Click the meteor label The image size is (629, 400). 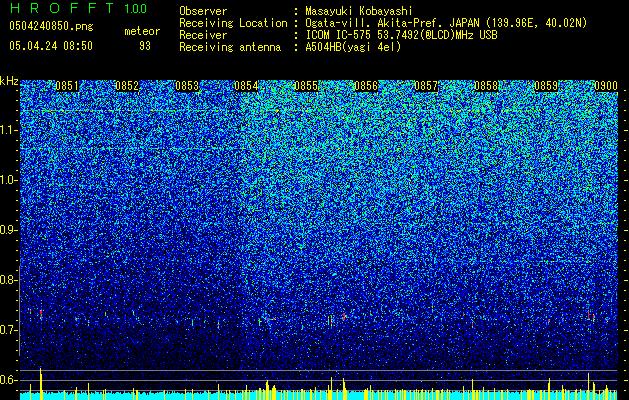[142, 31]
